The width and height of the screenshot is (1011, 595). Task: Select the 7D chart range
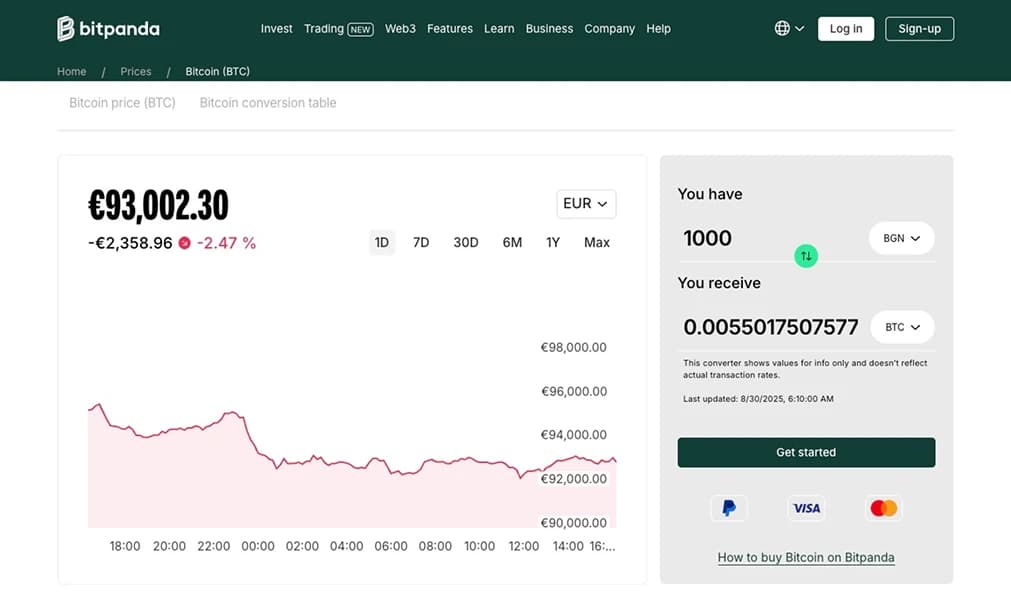(x=421, y=242)
